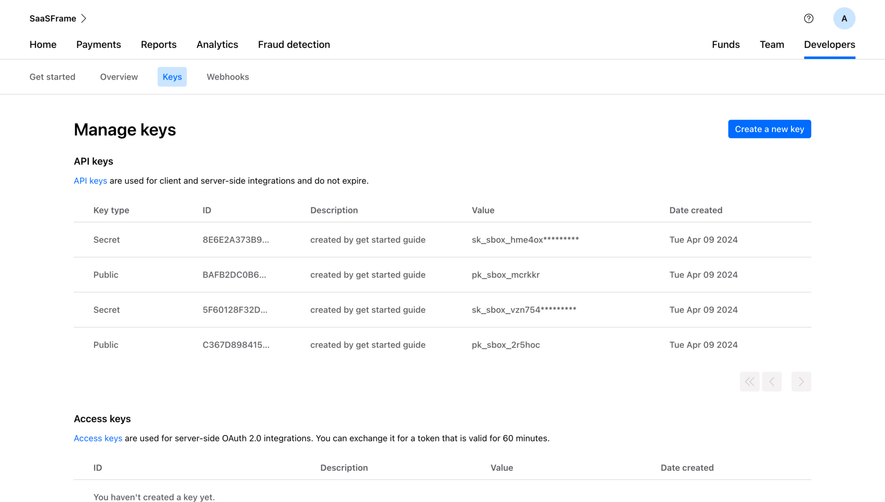Click the value pk_sbox_mcrkkr
The height and width of the screenshot is (502, 885).
coord(506,275)
